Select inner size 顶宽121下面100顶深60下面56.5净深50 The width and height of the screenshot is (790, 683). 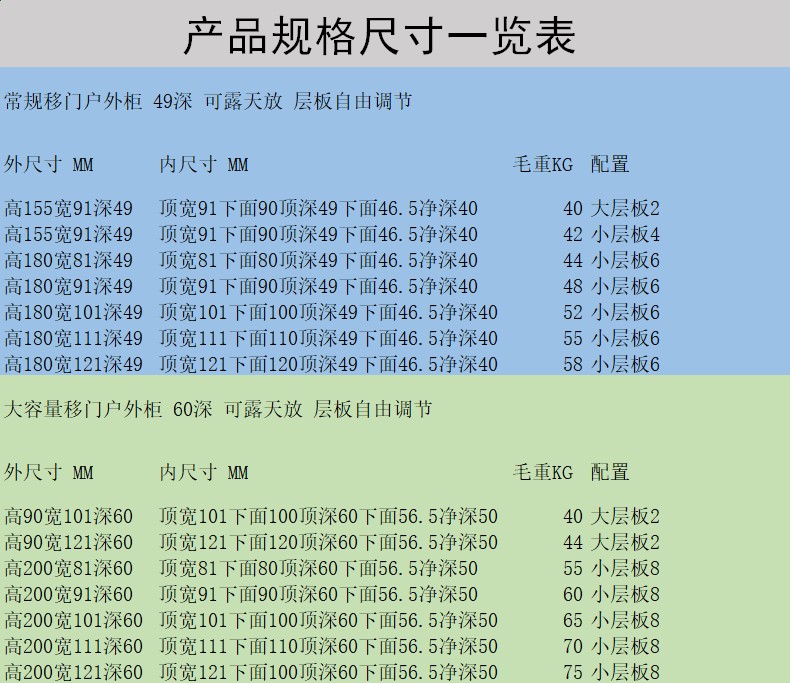328,672
